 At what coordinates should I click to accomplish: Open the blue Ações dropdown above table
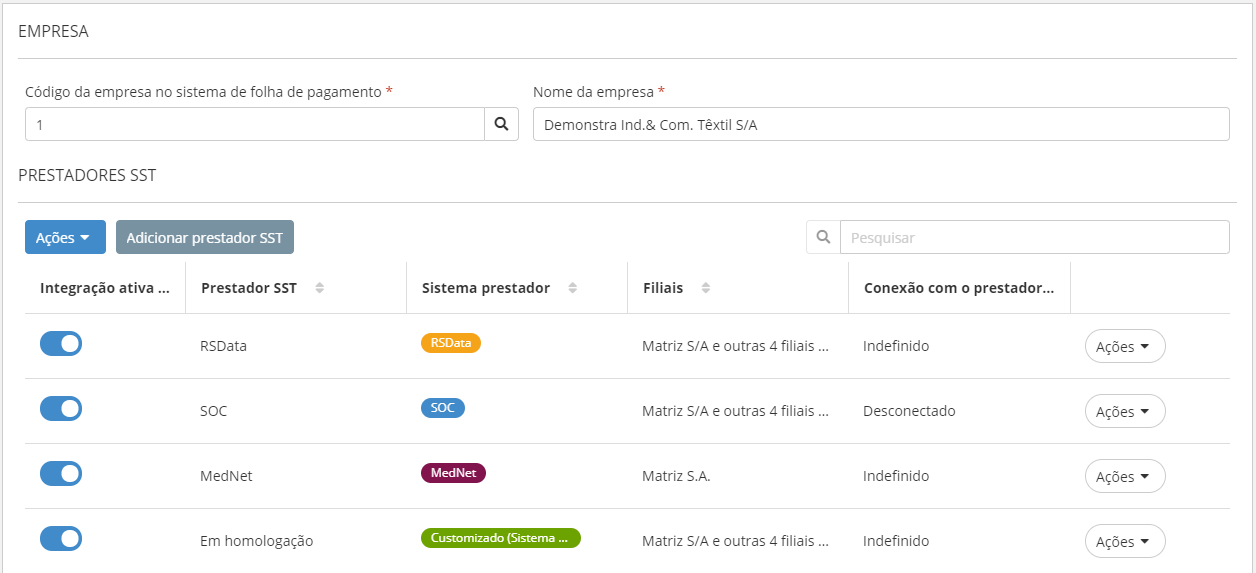pyautogui.click(x=65, y=237)
